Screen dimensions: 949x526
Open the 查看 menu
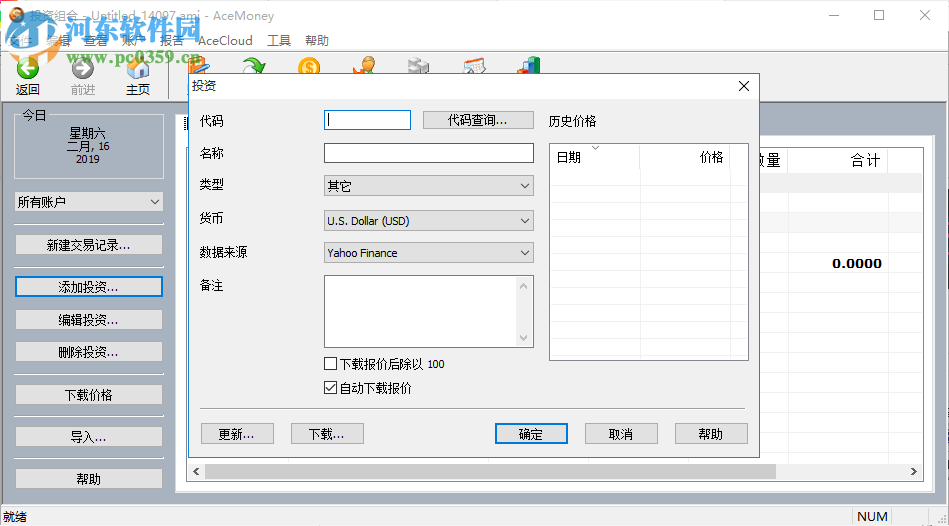[96, 41]
